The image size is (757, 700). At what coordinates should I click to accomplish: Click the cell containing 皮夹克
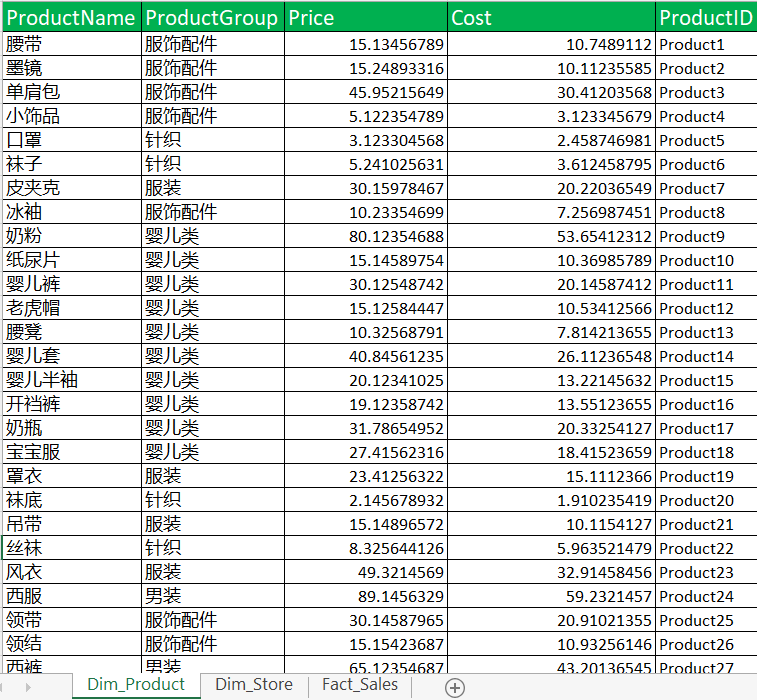[x=72, y=188]
